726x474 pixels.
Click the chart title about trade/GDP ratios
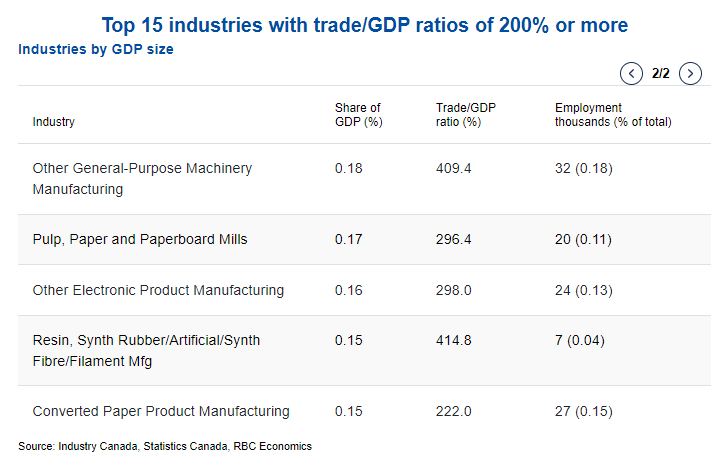click(365, 24)
